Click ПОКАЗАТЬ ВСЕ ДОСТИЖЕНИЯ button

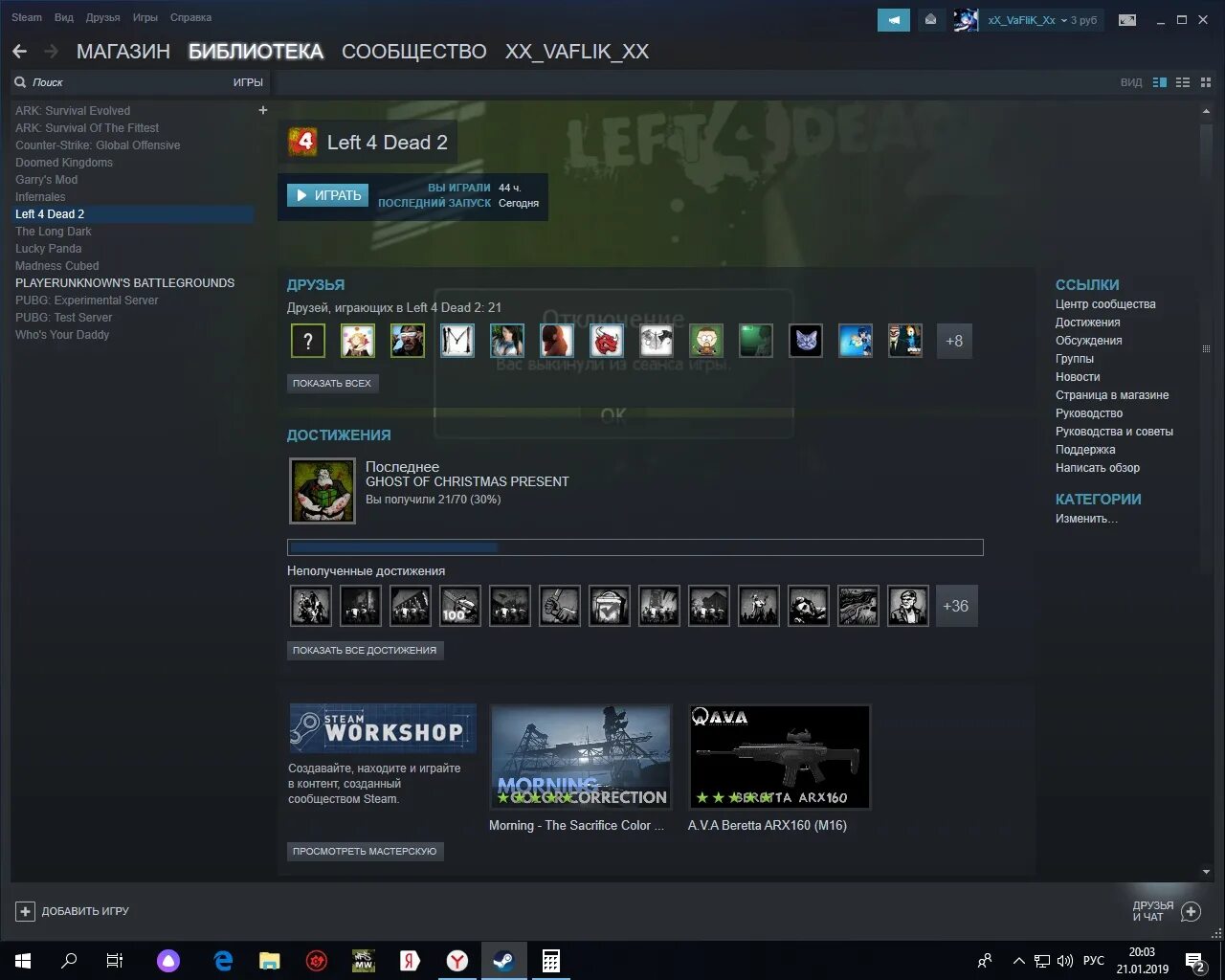coord(365,650)
